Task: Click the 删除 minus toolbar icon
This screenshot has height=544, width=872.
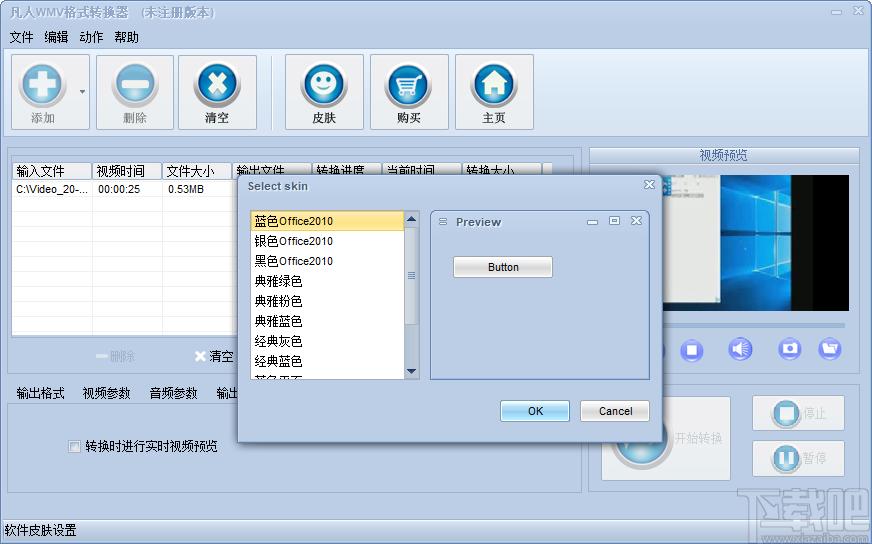Action: tap(135, 86)
